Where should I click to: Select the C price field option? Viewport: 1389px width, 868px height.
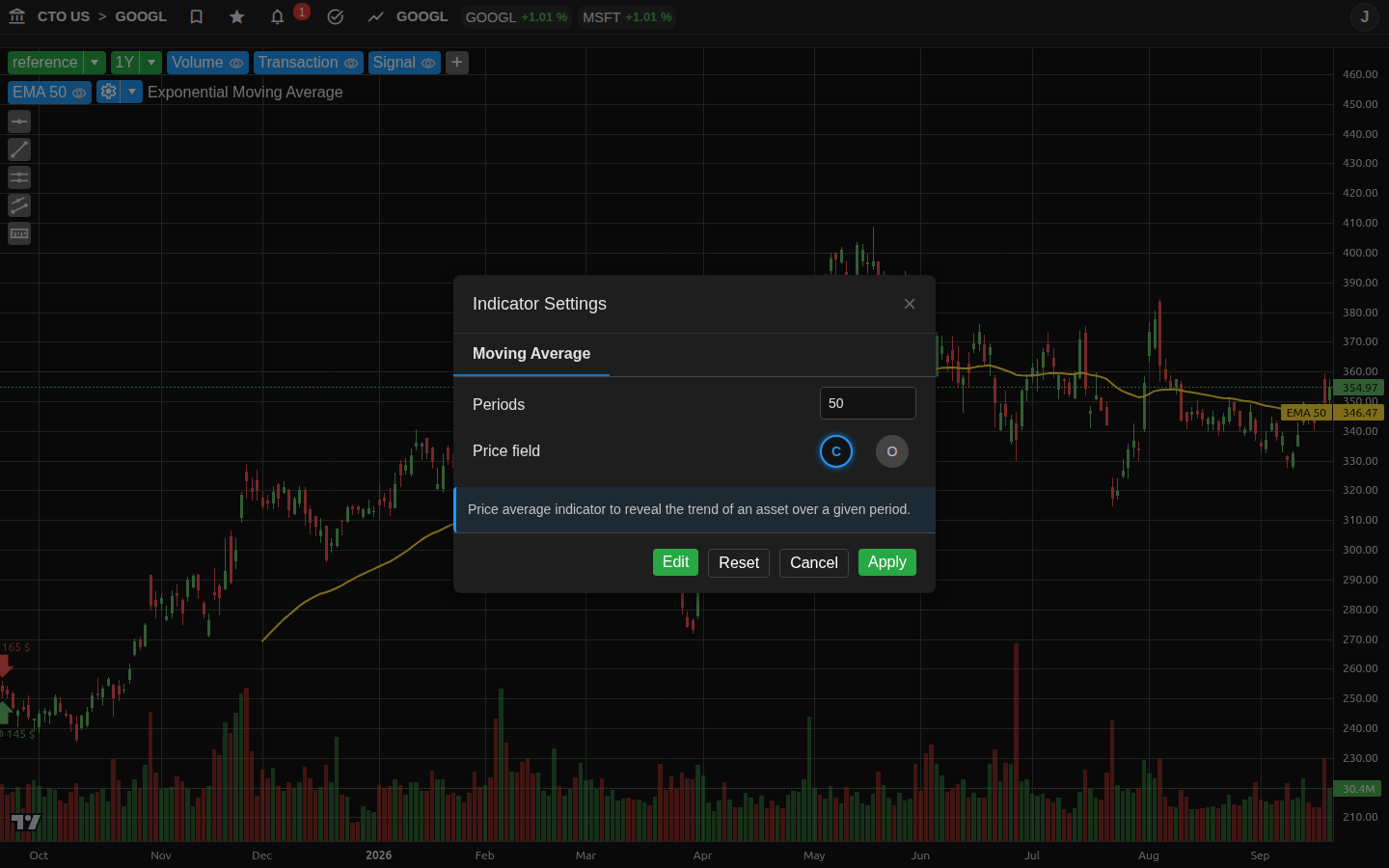[x=836, y=451]
